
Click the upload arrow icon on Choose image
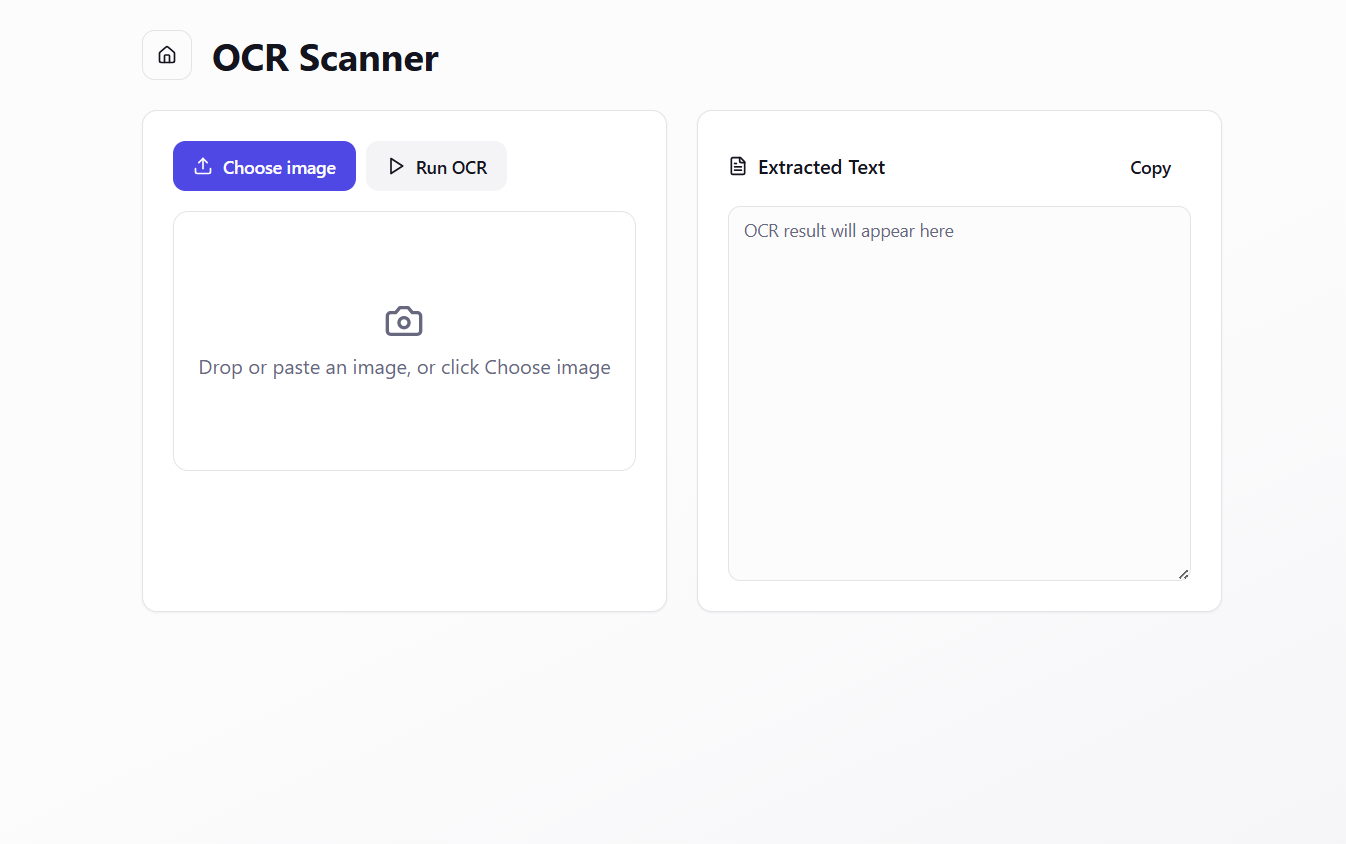pos(203,166)
